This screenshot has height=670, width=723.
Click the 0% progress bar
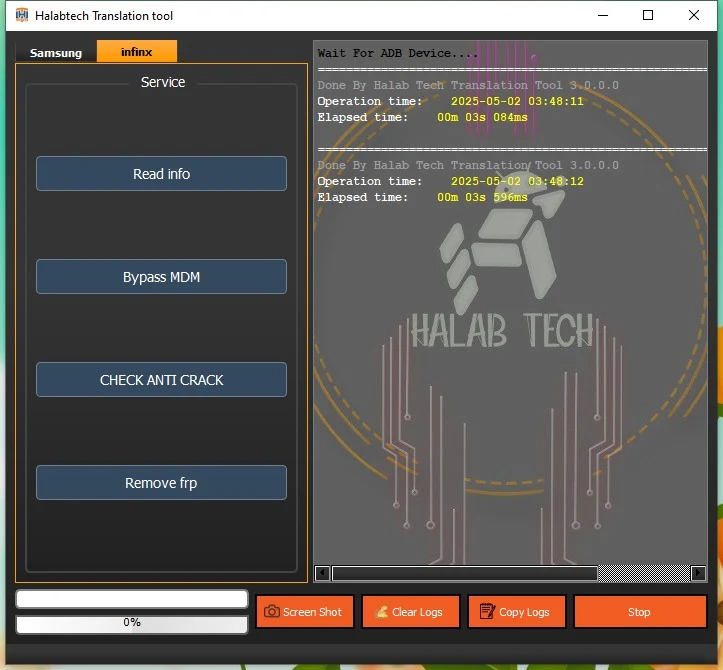click(132, 624)
